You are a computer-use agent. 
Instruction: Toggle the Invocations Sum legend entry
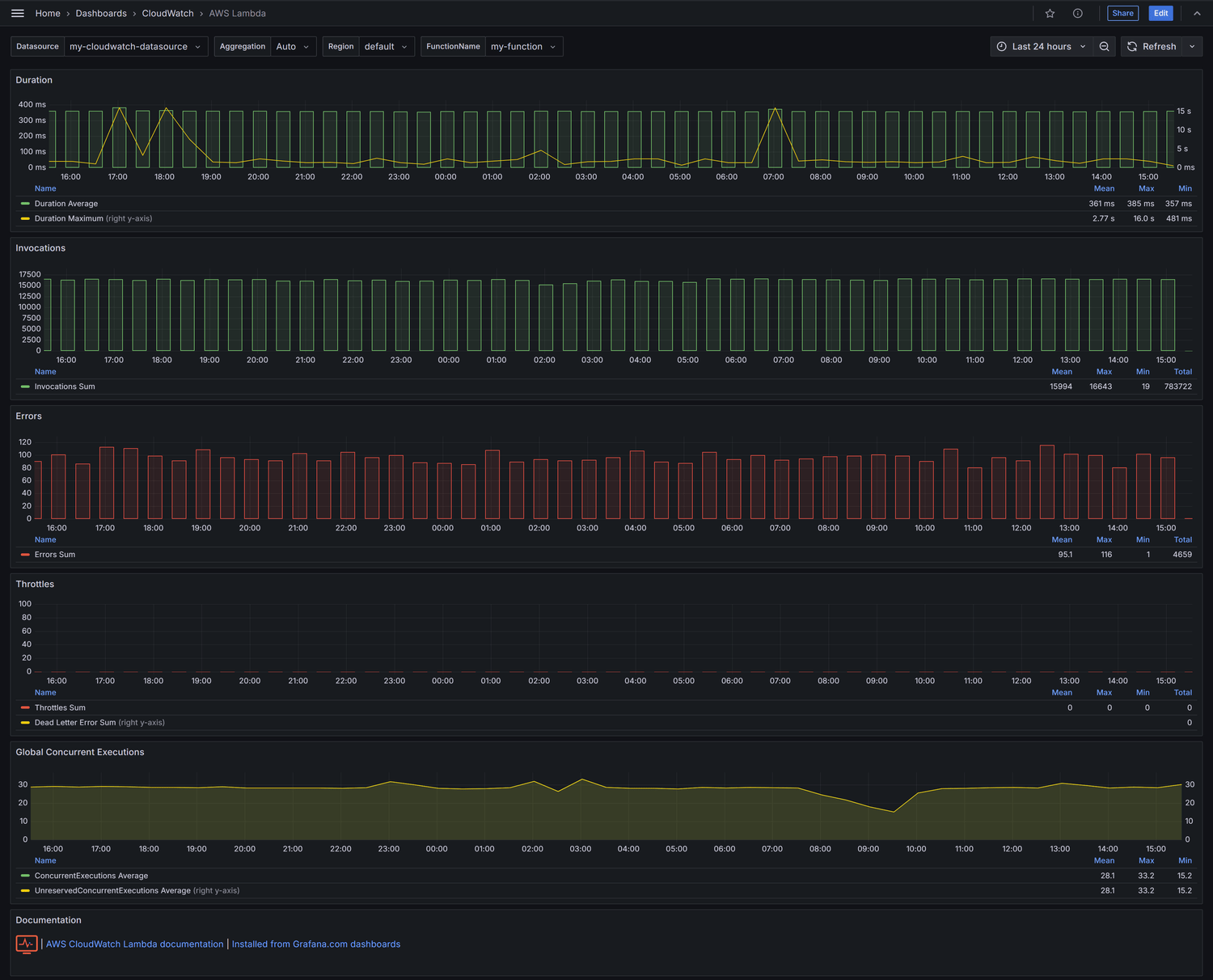(x=65, y=386)
